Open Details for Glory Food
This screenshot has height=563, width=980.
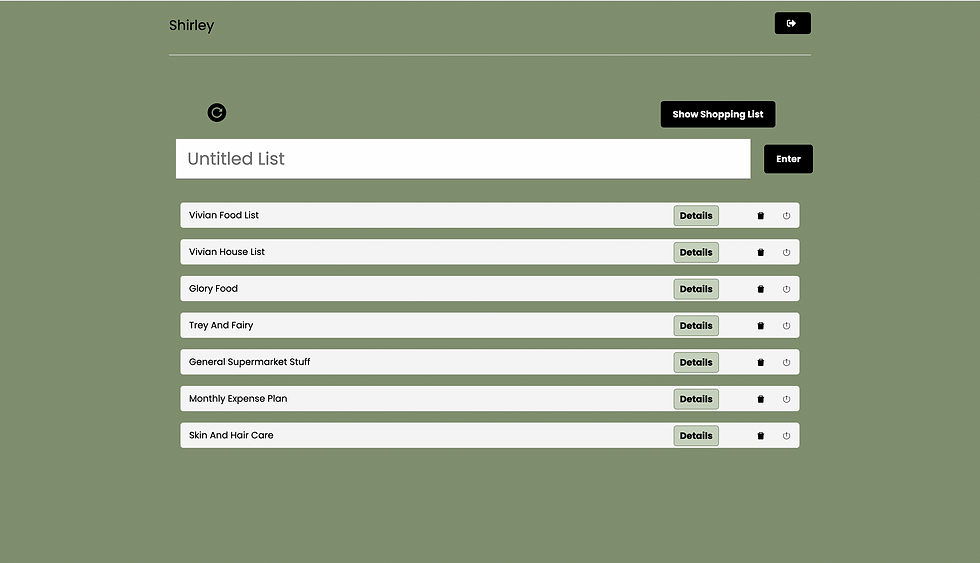pyautogui.click(x=696, y=289)
